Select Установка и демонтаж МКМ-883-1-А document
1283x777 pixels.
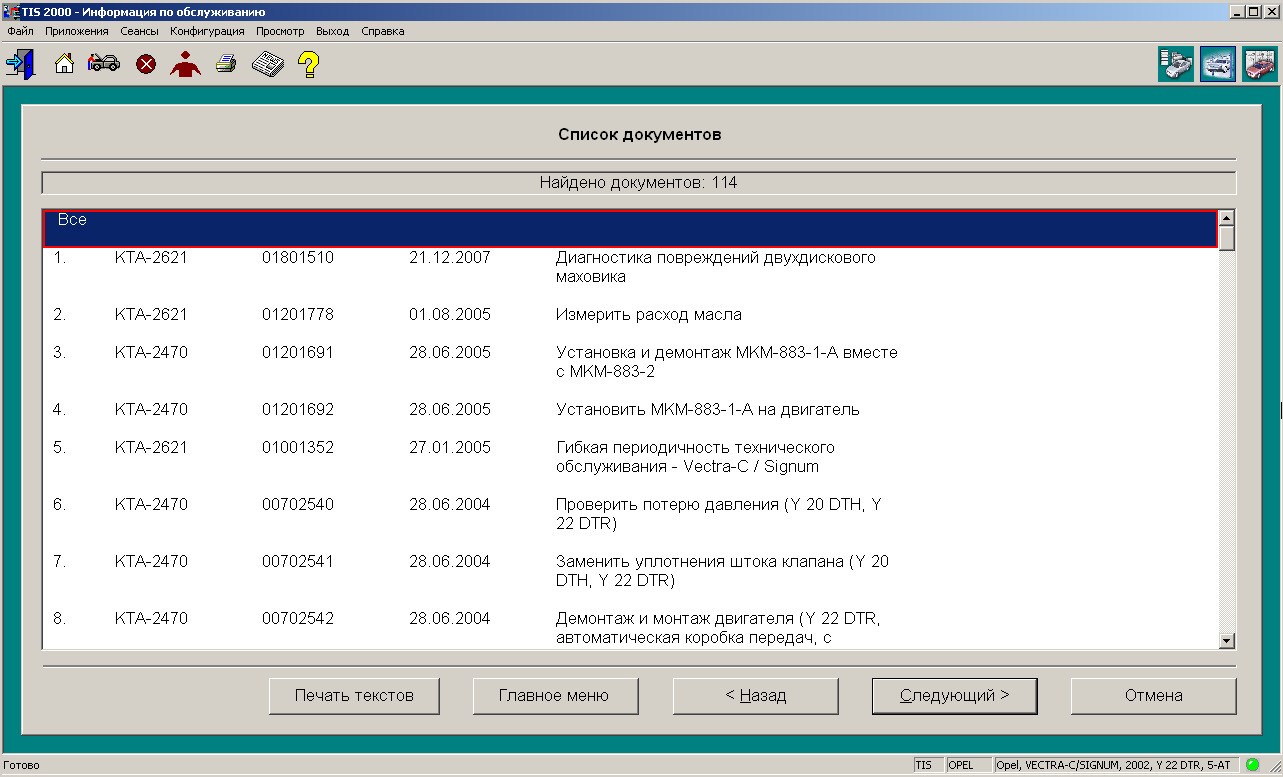tap(727, 362)
